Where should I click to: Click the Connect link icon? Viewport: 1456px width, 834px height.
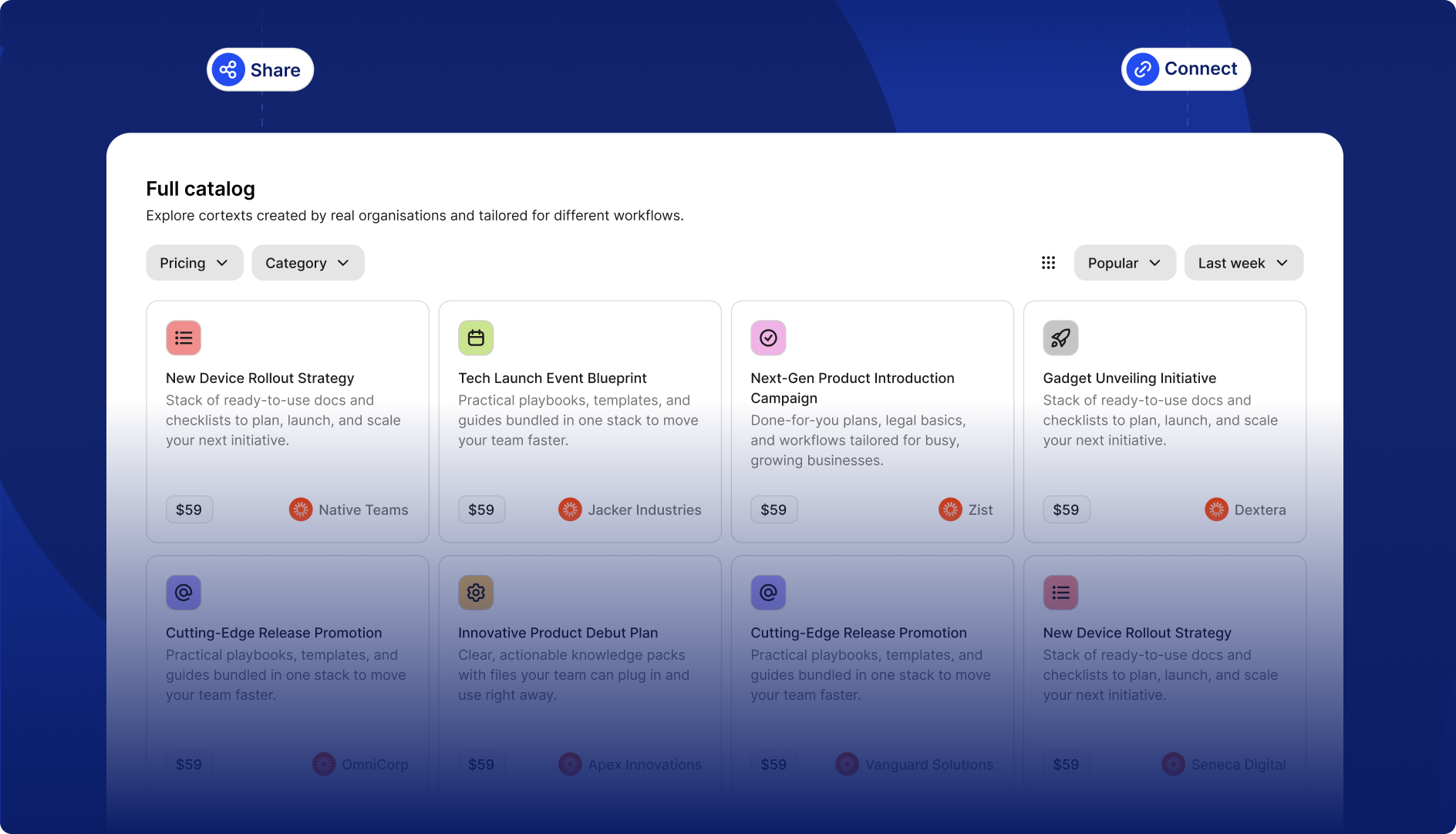click(x=1142, y=69)
